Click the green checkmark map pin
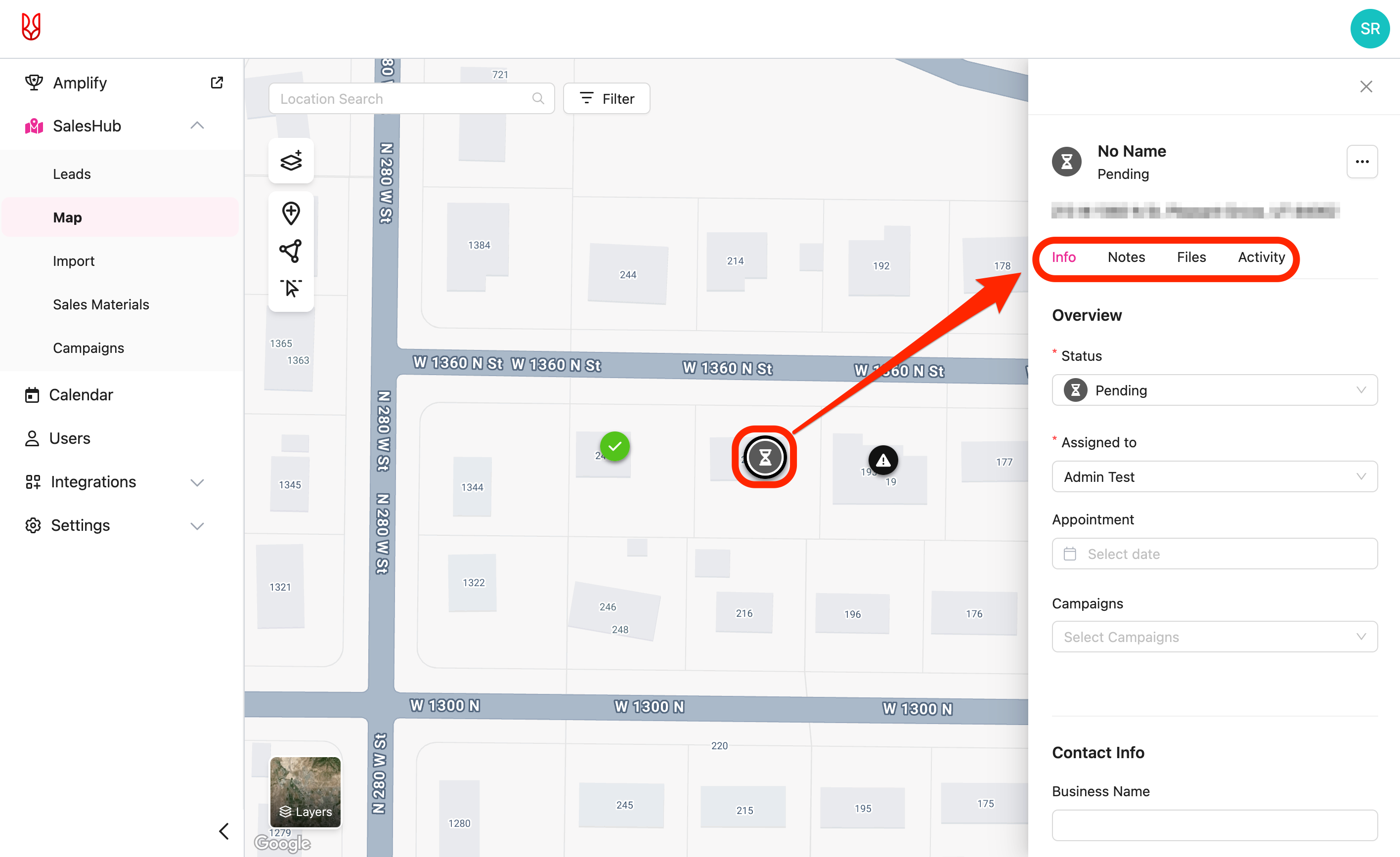 615,446
